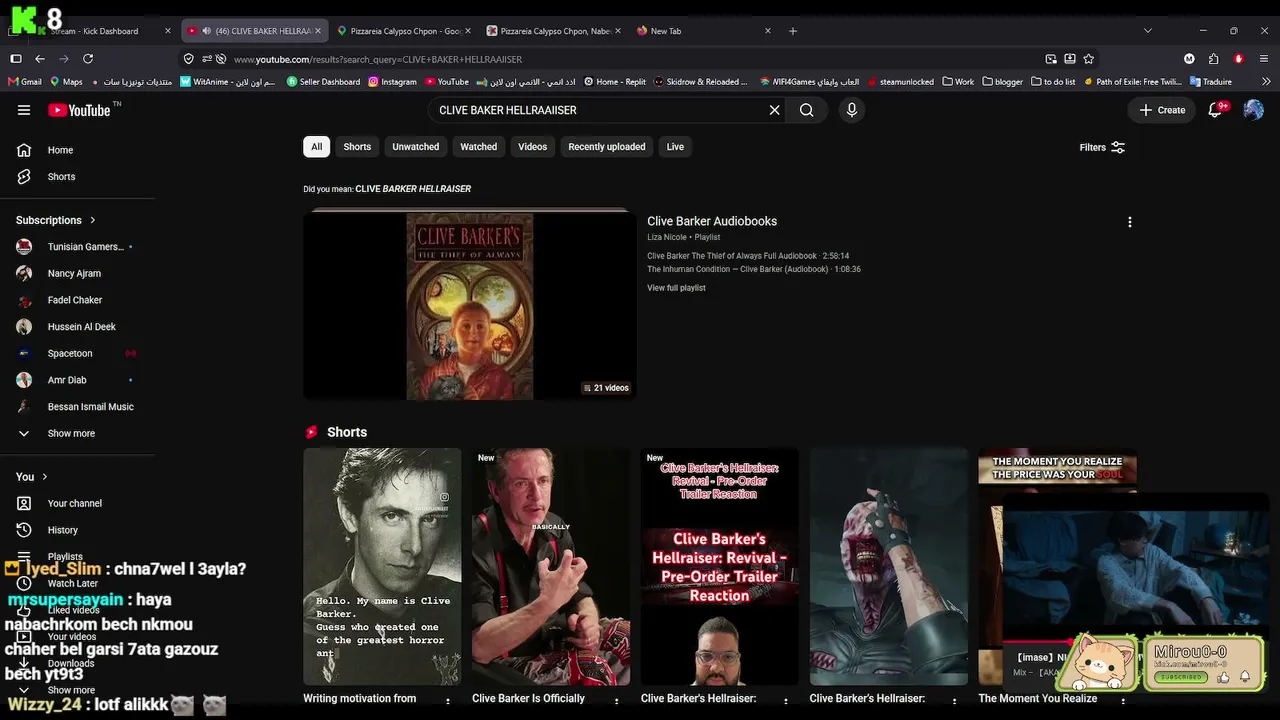Open the YouTube bookmark in bookmarks bar

coord(447,82)
